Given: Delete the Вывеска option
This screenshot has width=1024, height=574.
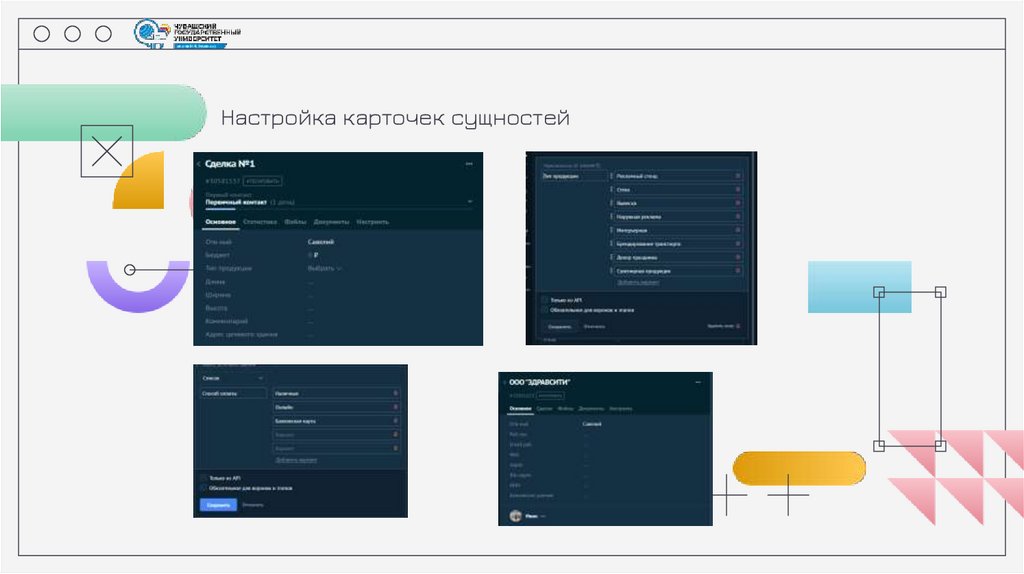Looking at the screenshot, I should [x=738, y=203].
